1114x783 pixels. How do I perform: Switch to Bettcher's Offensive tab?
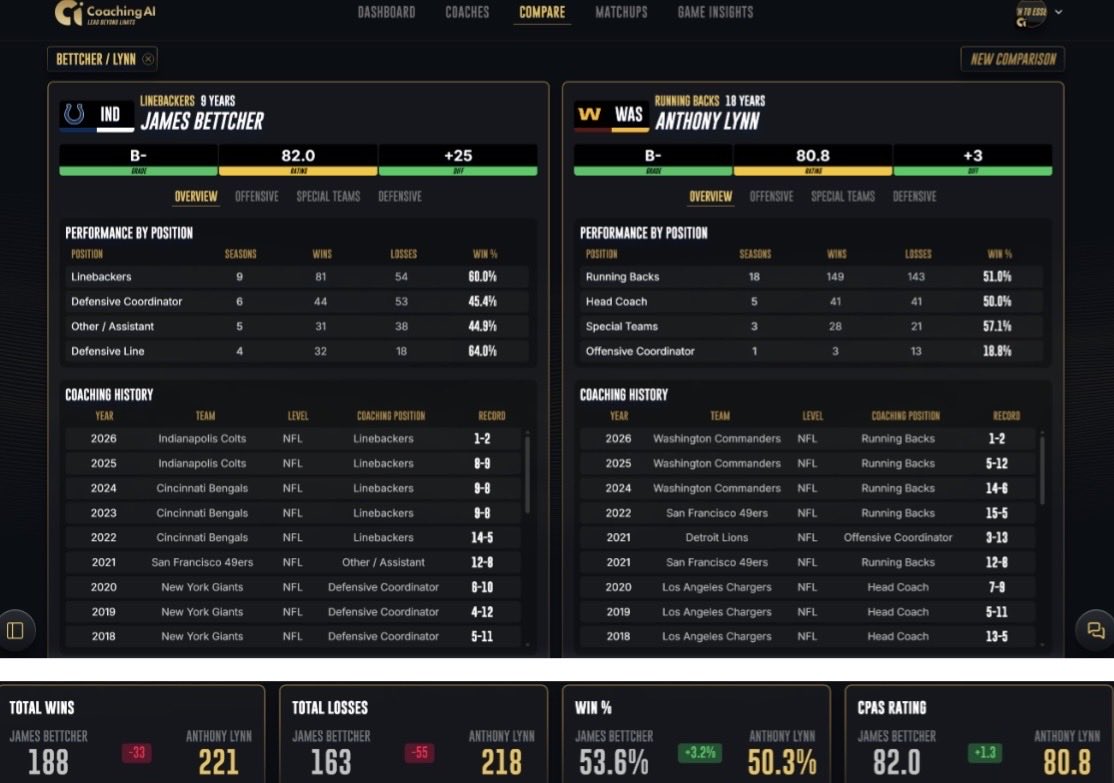point(256,196)
